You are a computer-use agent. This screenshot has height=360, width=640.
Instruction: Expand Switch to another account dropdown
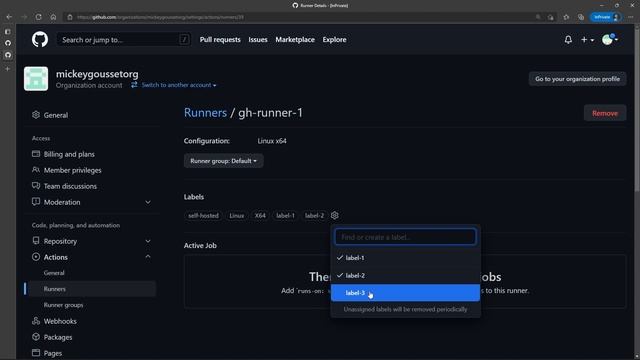(174, 85)
